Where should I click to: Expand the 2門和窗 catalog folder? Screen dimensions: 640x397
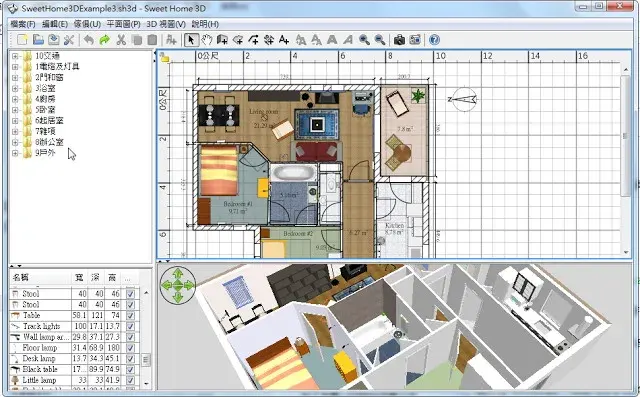[x=15, y=78]
